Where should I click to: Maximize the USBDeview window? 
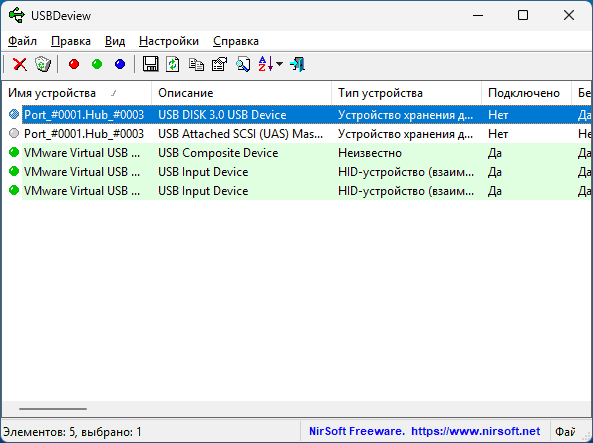[x=523, y=16]
